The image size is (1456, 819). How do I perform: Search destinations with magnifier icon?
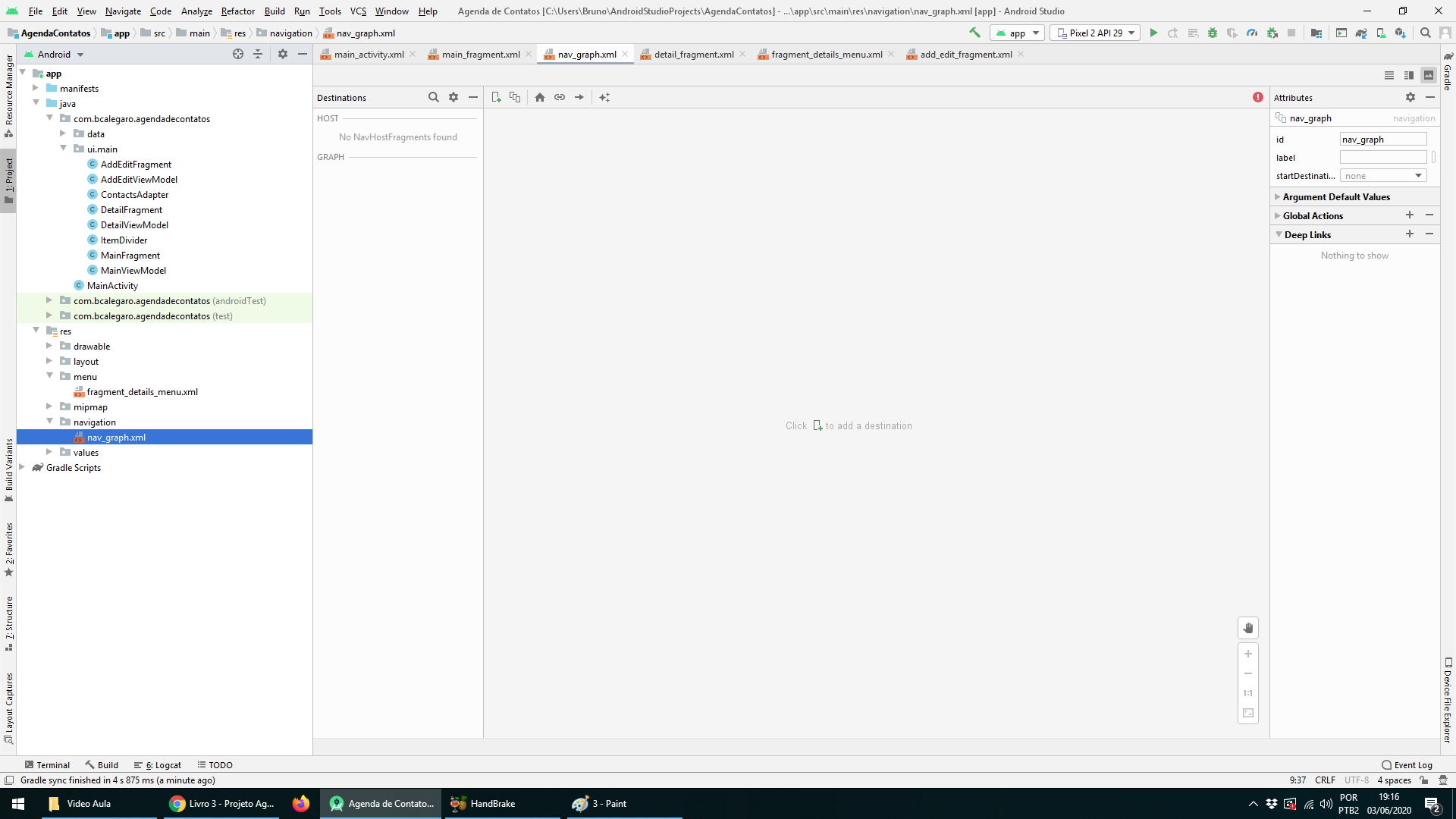pos(433,97)
